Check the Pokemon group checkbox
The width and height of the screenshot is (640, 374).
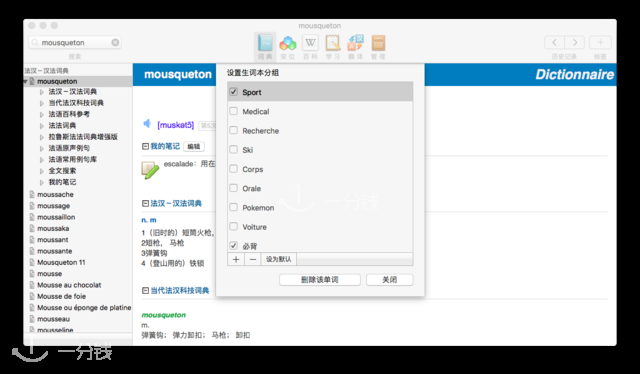(233, 207)
